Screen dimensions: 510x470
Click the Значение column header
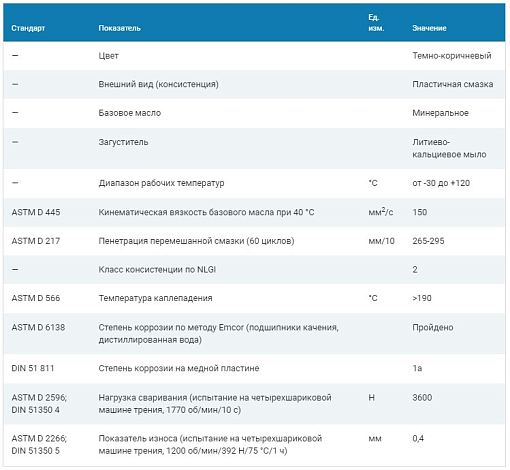429,28
